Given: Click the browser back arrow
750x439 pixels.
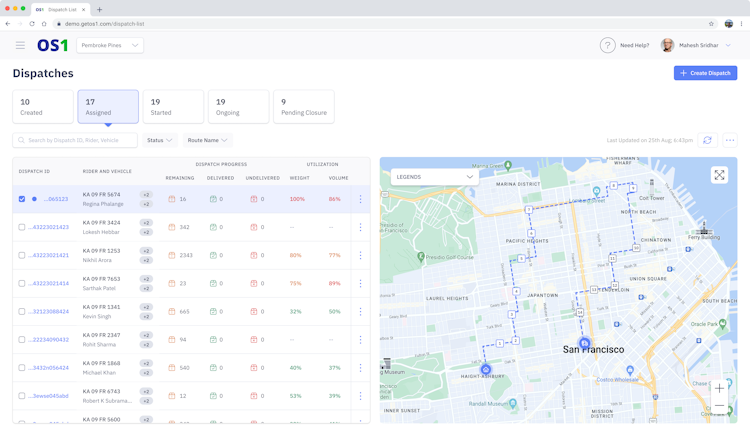Looking at the screenshot, I should click(x=8, y=23).
